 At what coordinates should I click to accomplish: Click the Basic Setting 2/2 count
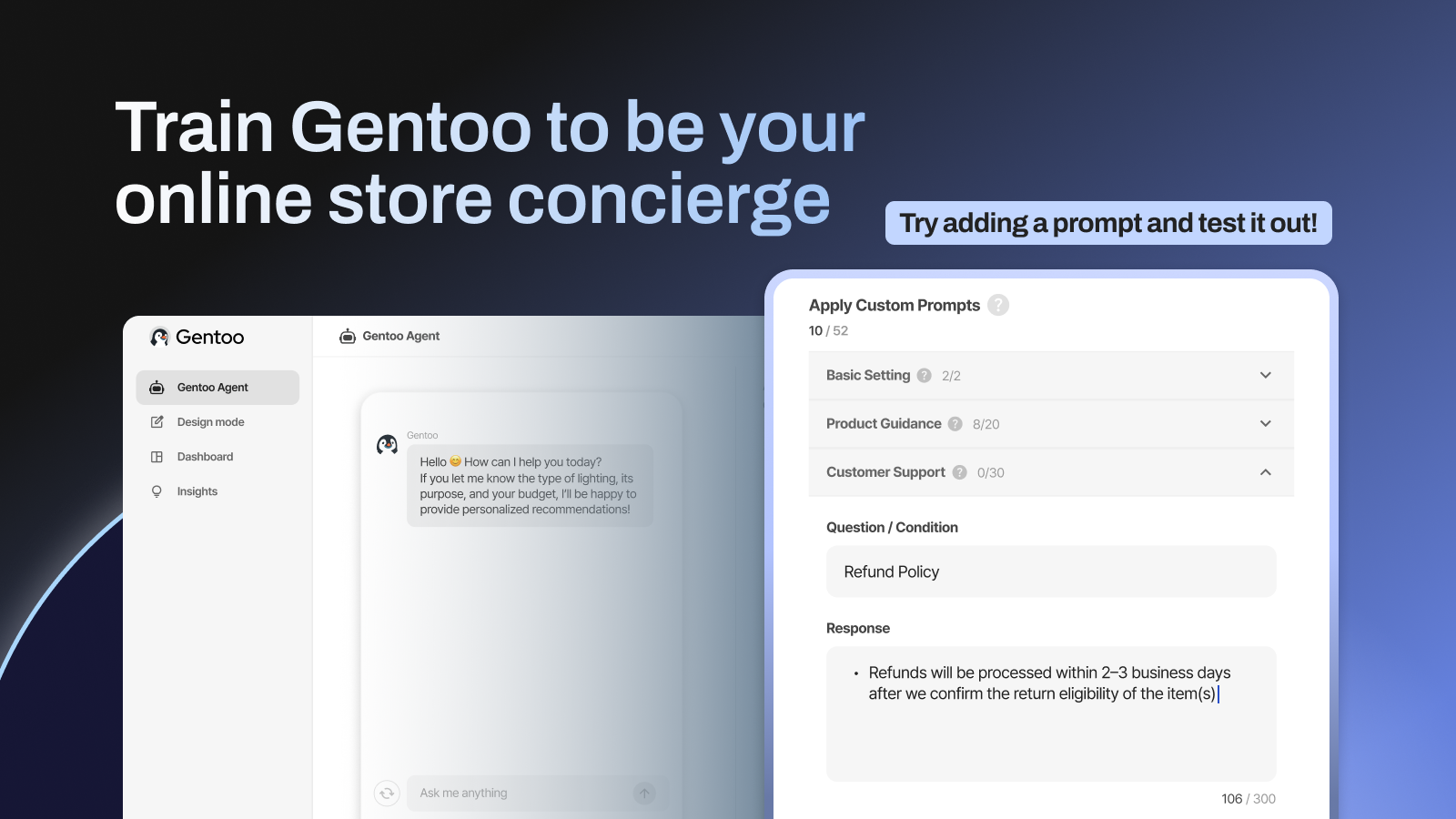coord(951,376)
